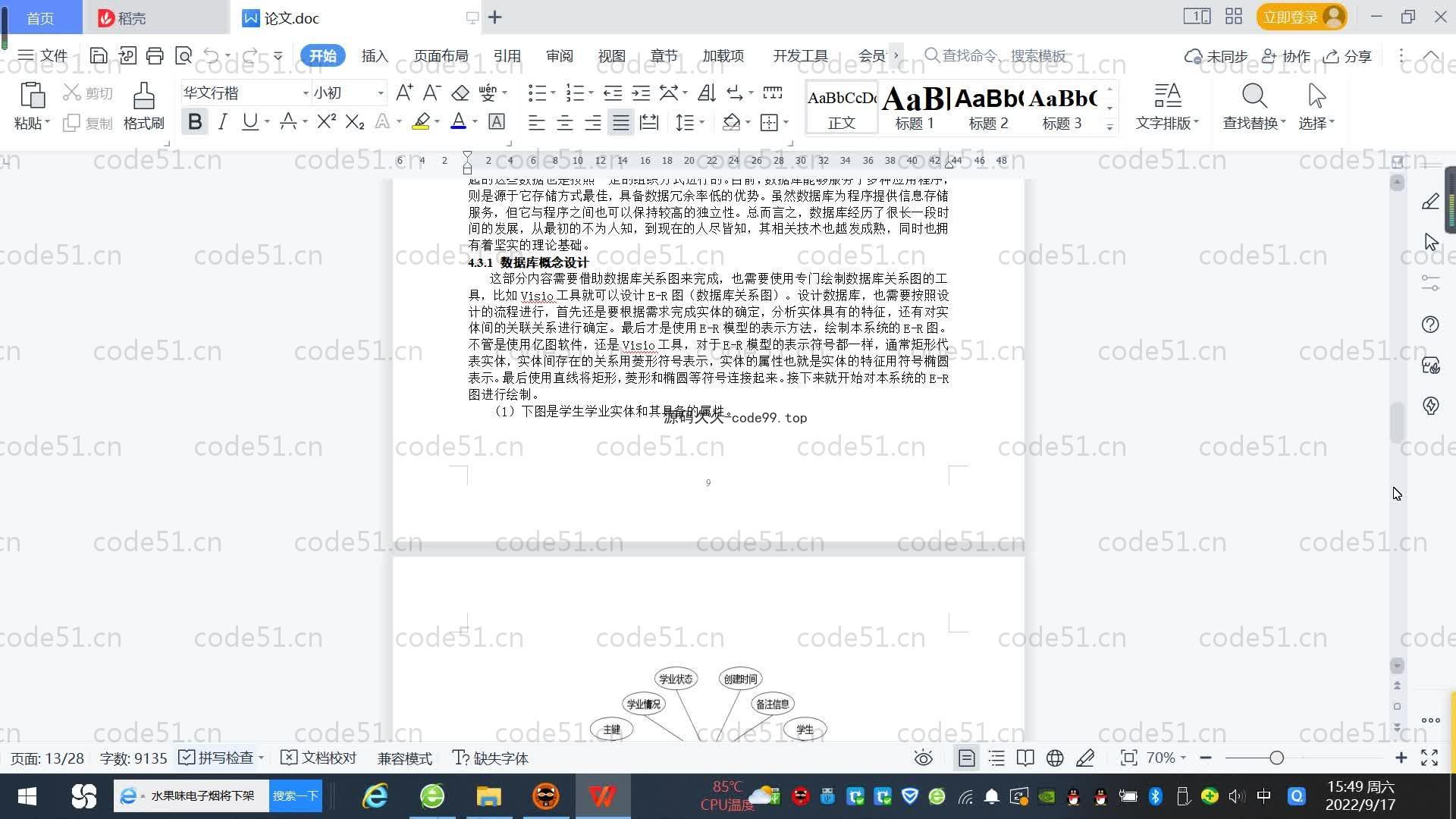Click 文档校对 in status bar
Image resolution: width=1456 pixels, height=819 pixels.
tap(318, 758)
